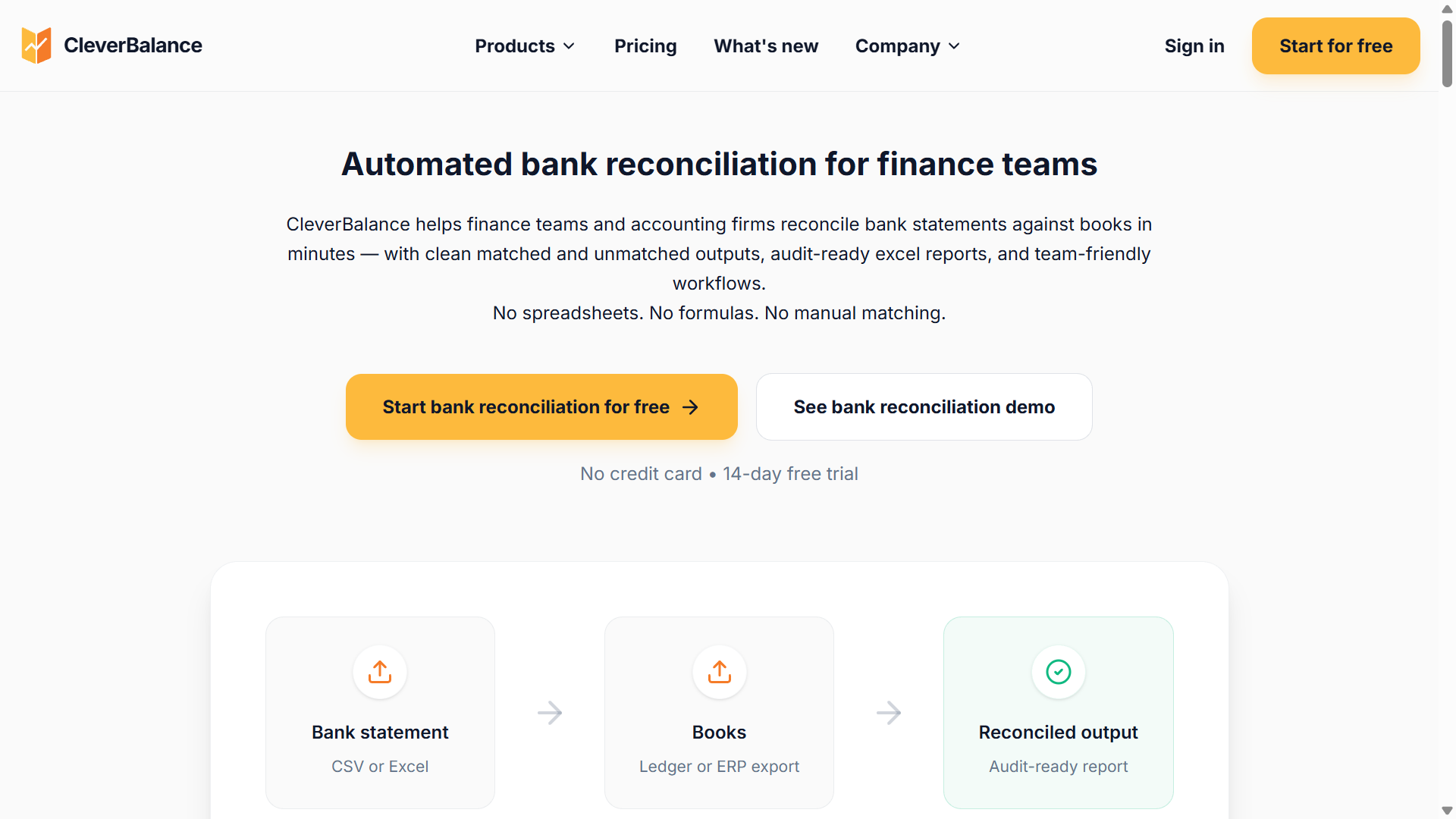Click the arrow between Bank statement and Books
1456x819 pixels.
(550, 713)
